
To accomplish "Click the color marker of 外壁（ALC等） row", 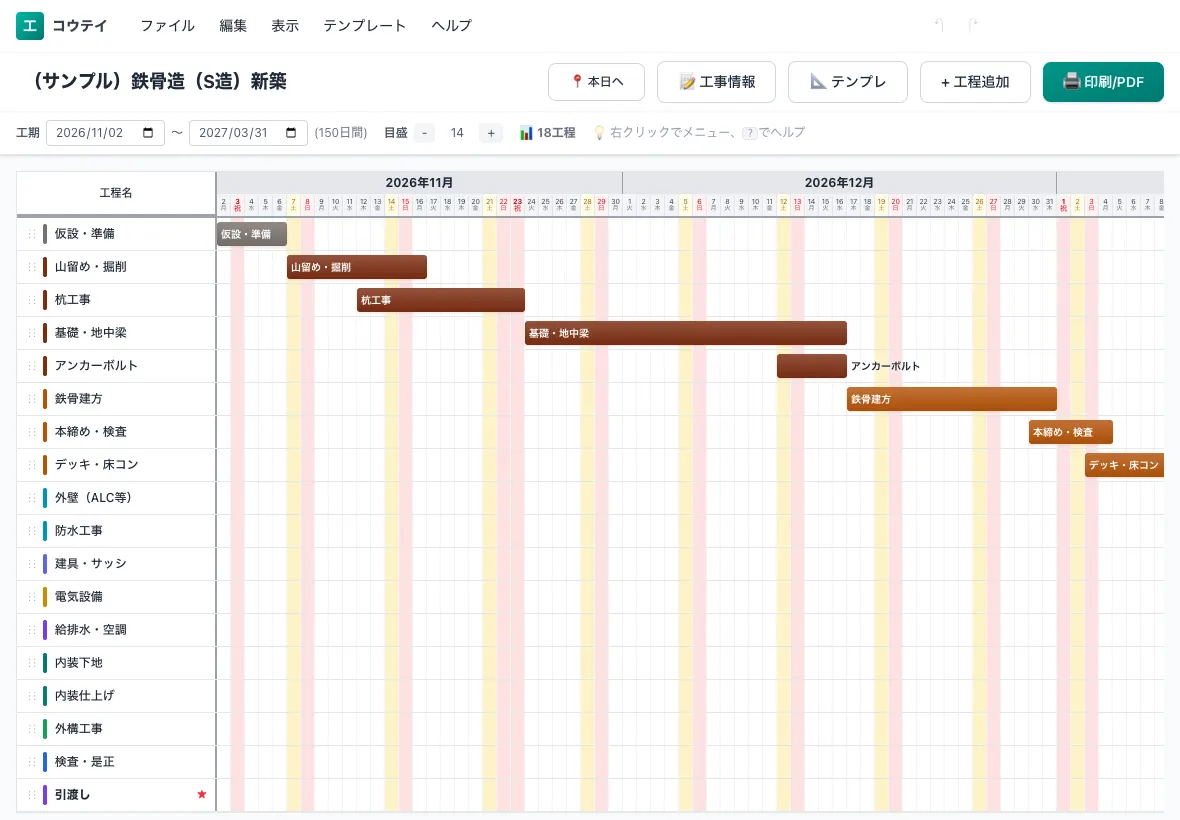I will [x=45, y=498].
